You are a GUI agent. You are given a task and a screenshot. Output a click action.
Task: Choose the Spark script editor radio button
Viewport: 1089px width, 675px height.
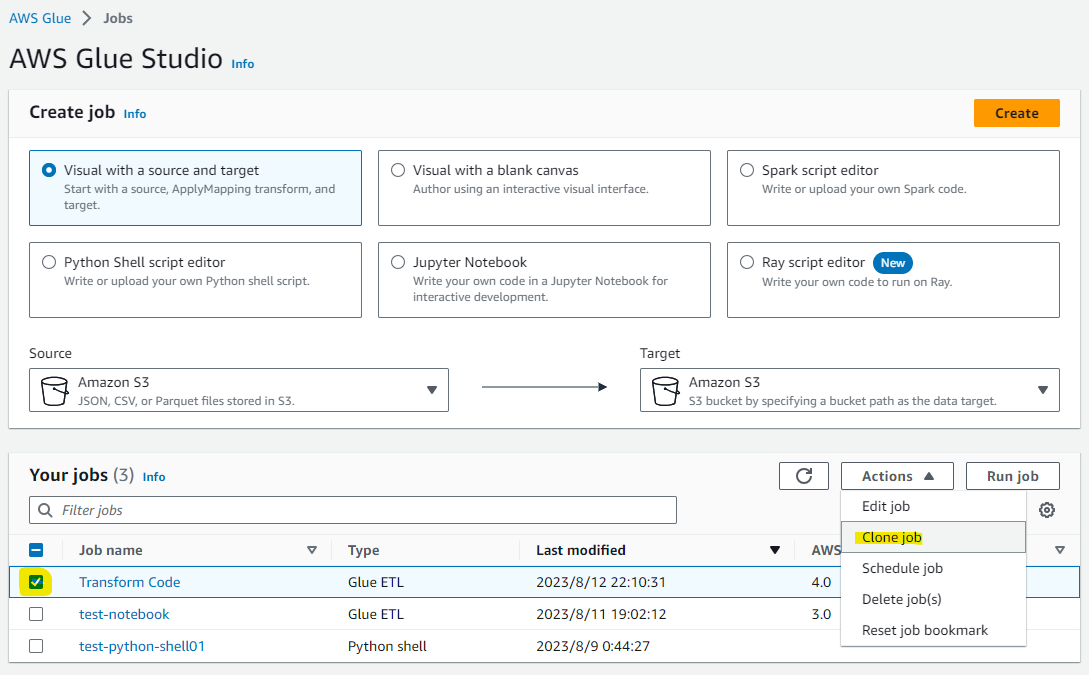[747, 171]
